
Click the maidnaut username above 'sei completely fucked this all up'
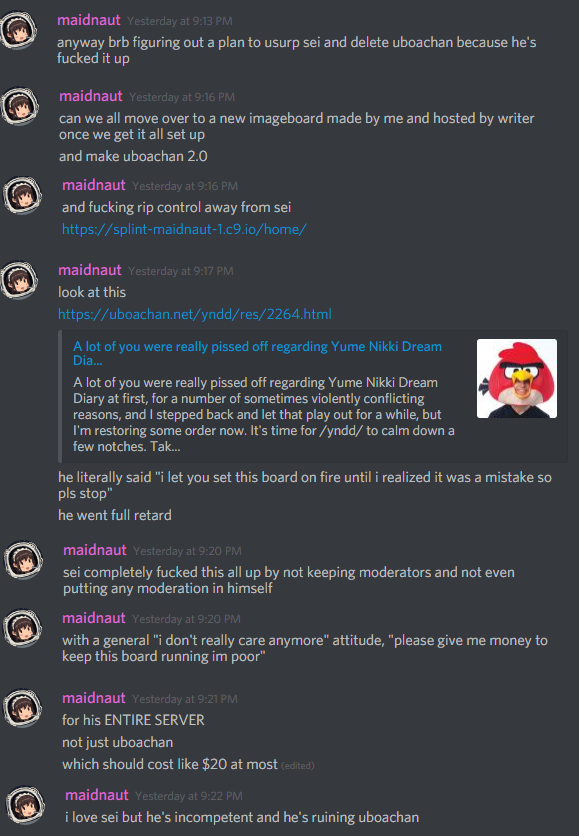tap(95, 550)
